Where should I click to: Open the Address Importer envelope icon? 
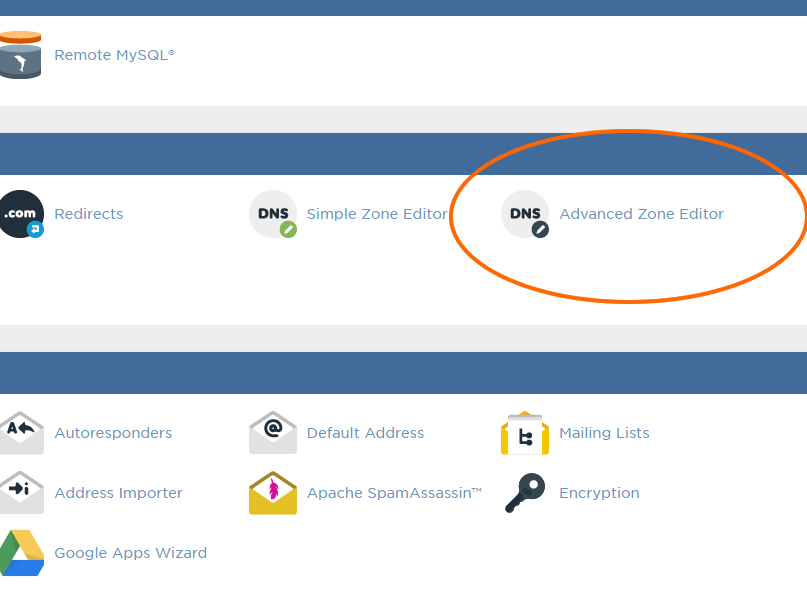pos(21,492)
